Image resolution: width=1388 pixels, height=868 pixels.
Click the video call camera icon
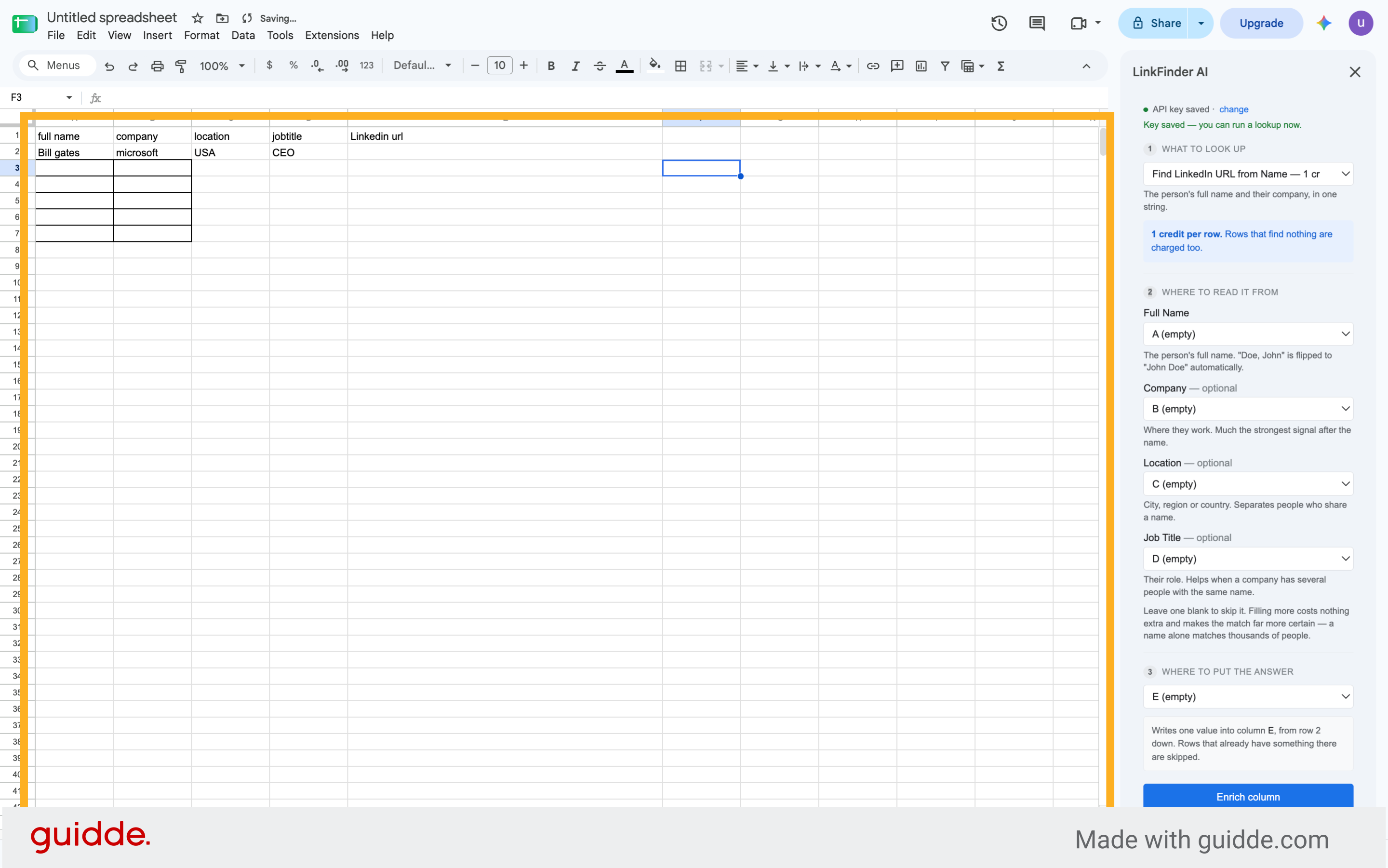[1079, 24]
